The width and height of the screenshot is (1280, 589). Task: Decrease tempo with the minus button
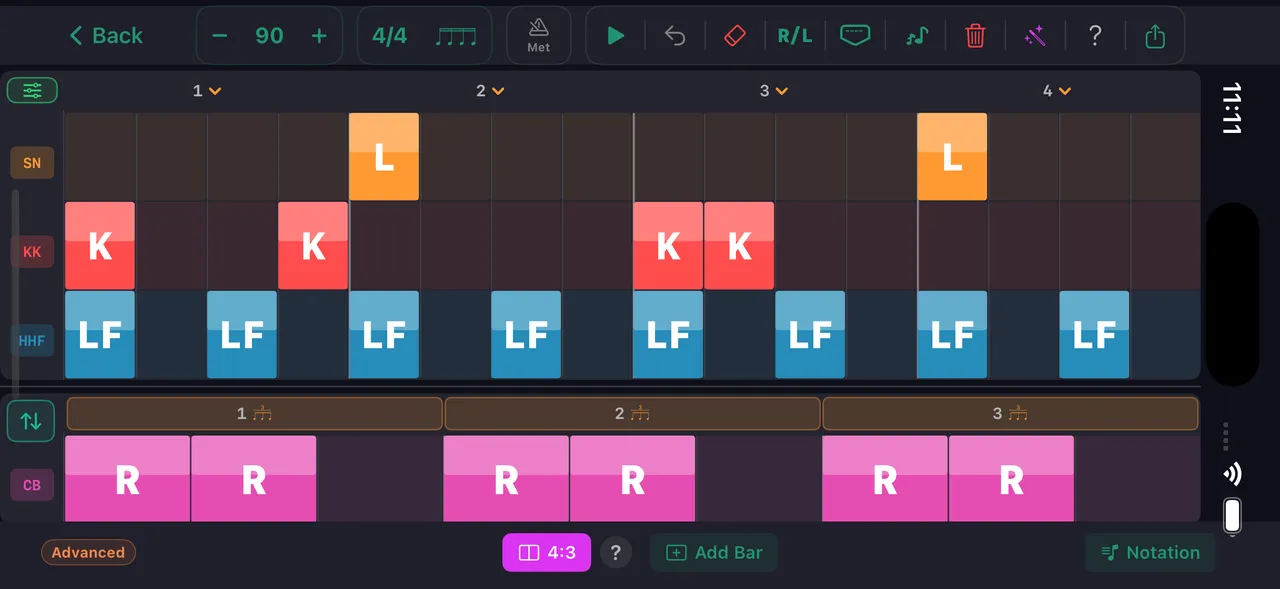(220, 36)
